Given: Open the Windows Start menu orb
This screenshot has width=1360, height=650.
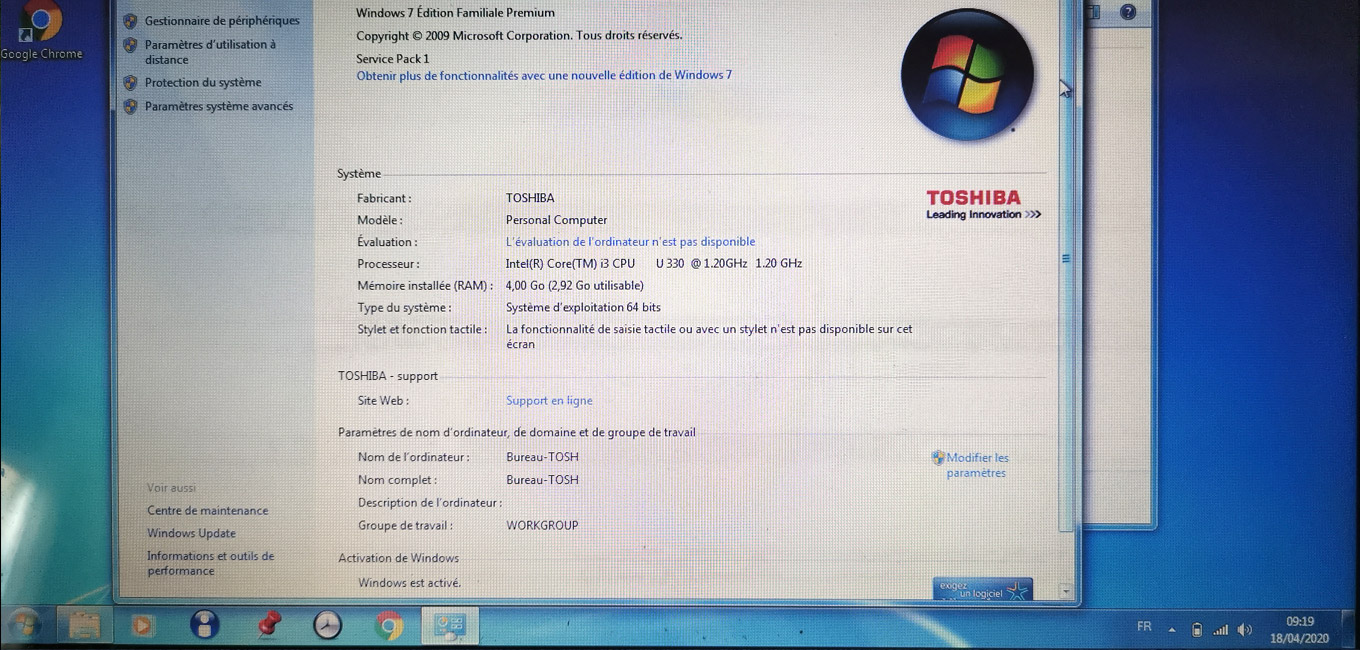Looking at the screenshot, I should (x=24, y=625).
